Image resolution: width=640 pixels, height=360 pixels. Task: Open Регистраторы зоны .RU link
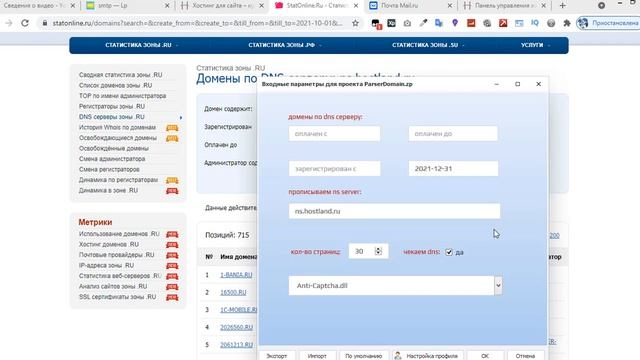point(112,107)
